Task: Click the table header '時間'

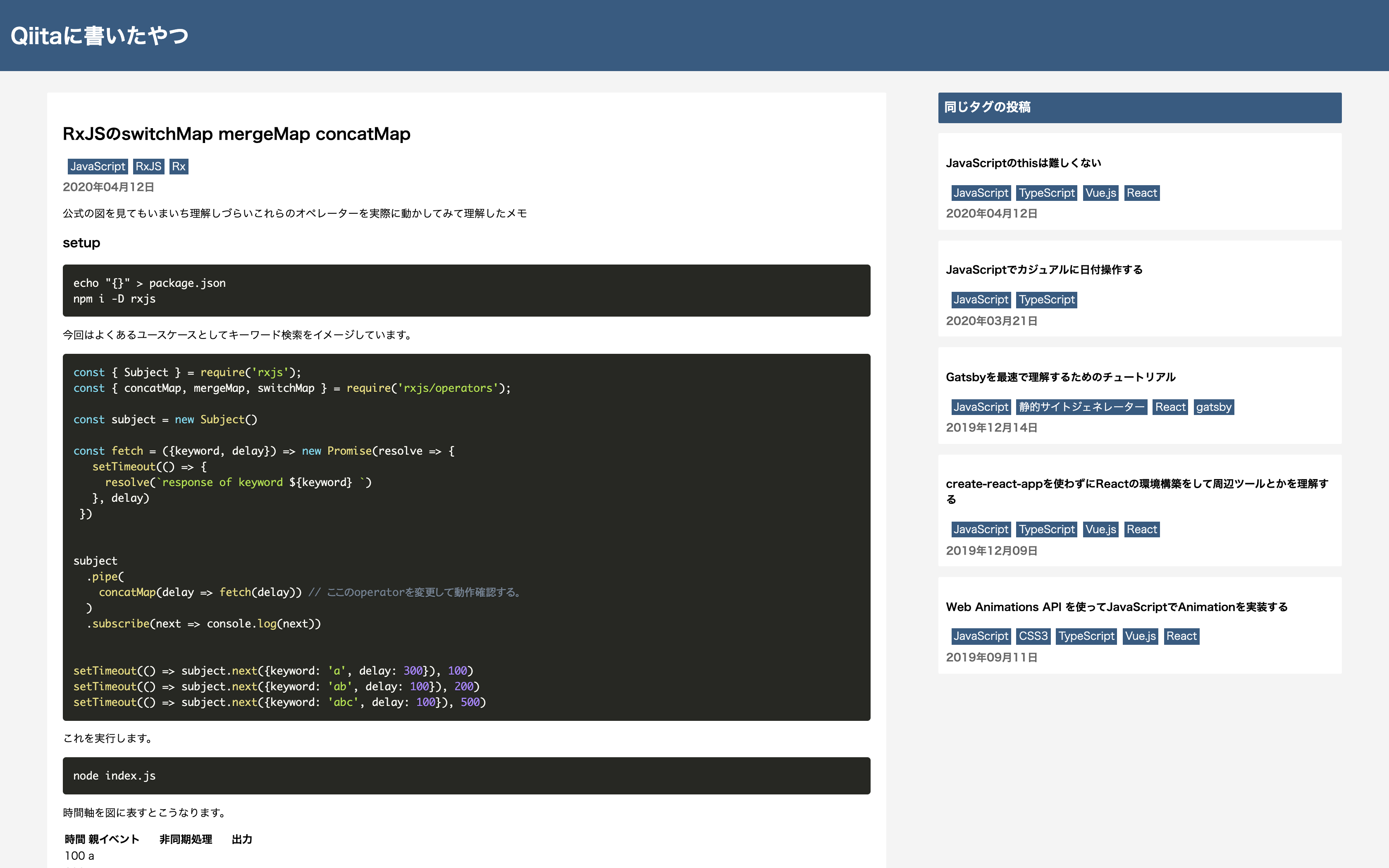Action: (75, 839)
